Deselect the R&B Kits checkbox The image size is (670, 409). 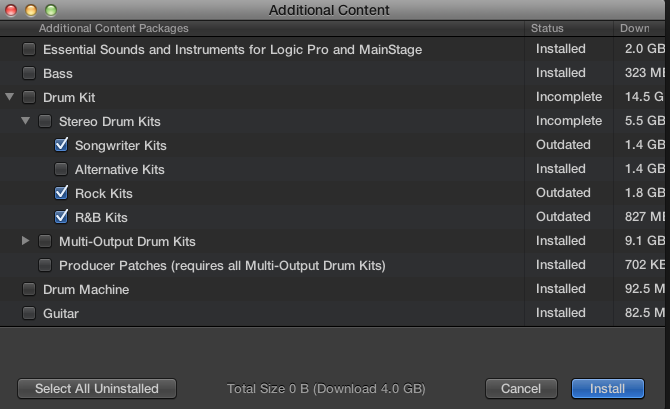61,217
